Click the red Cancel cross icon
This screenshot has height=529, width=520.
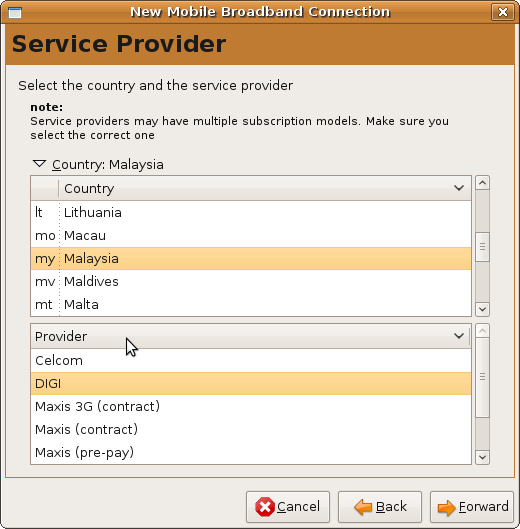pos(265,507)
